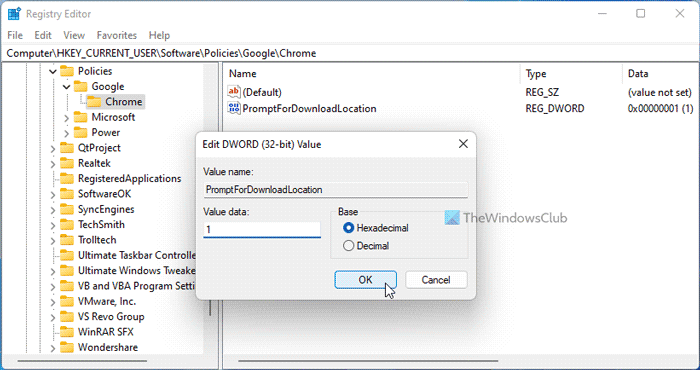Click the REG_DWORD type cell
Viewport: 700px width, 370px height.
point(555,108)
